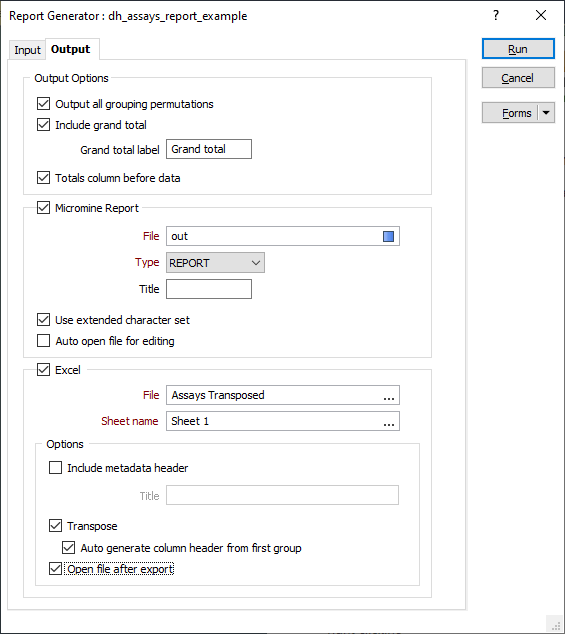Click the help question mark icon

point(496,15)
